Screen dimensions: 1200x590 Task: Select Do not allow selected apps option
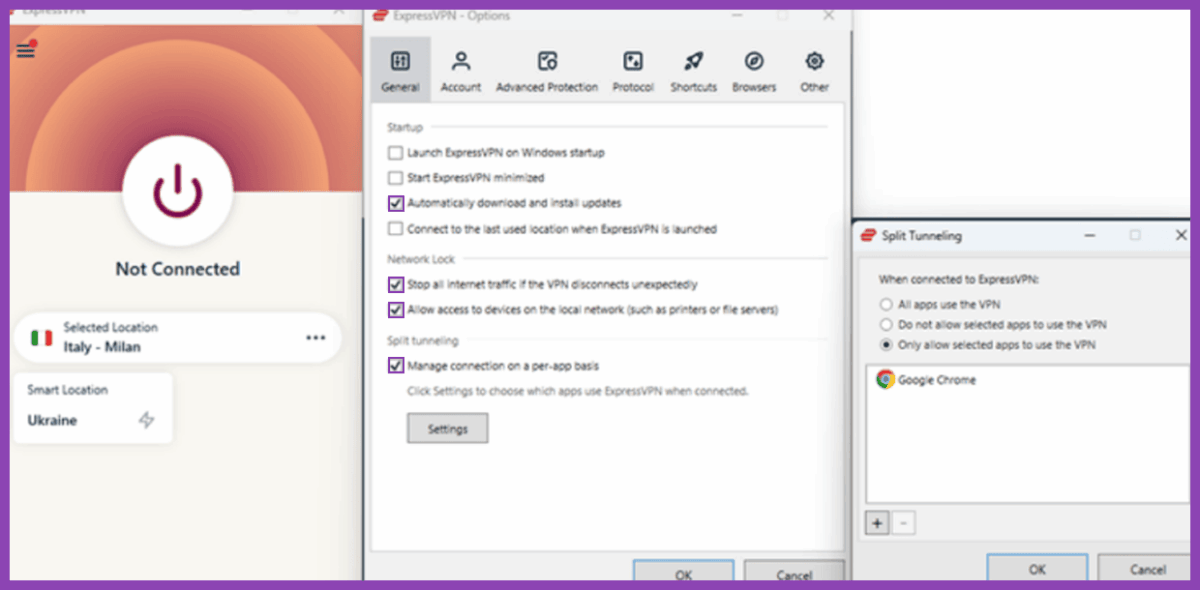886,325
